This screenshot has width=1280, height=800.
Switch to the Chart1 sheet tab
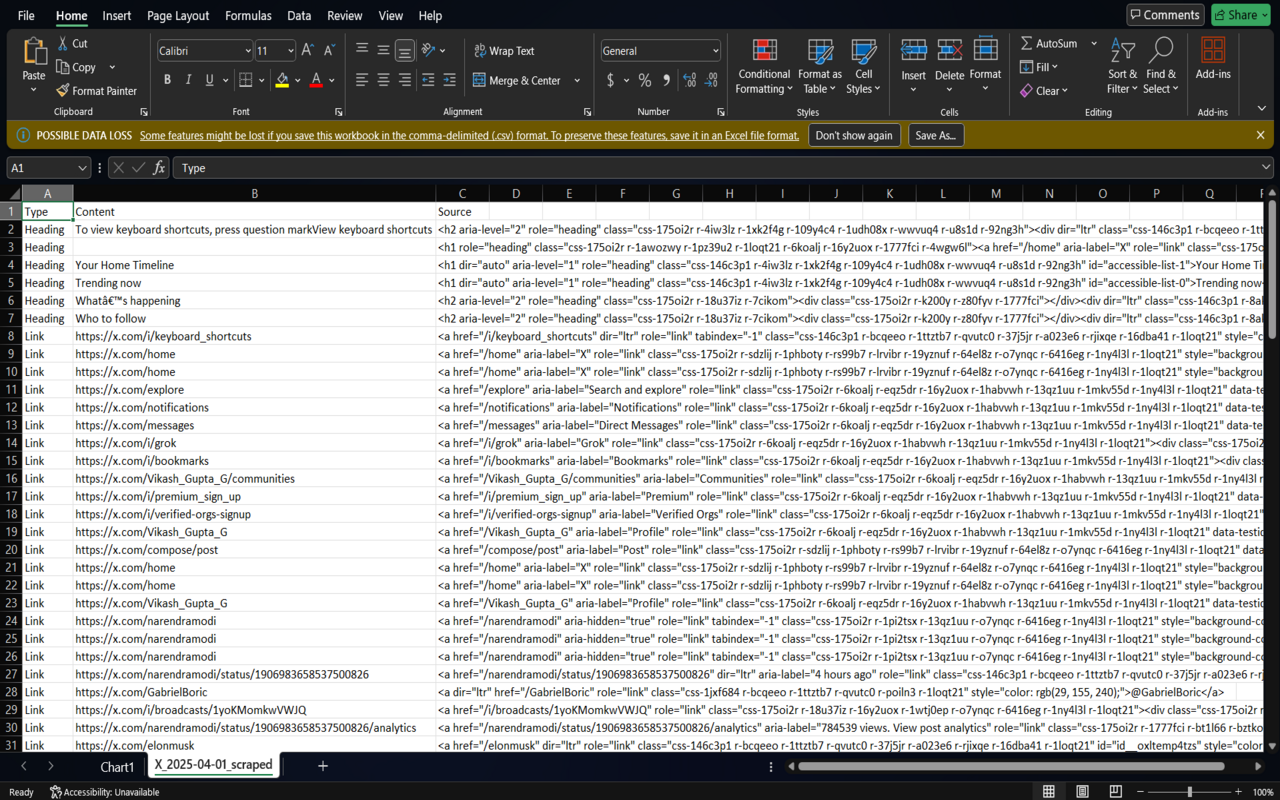pyautogui.click(x=117, y=767)
